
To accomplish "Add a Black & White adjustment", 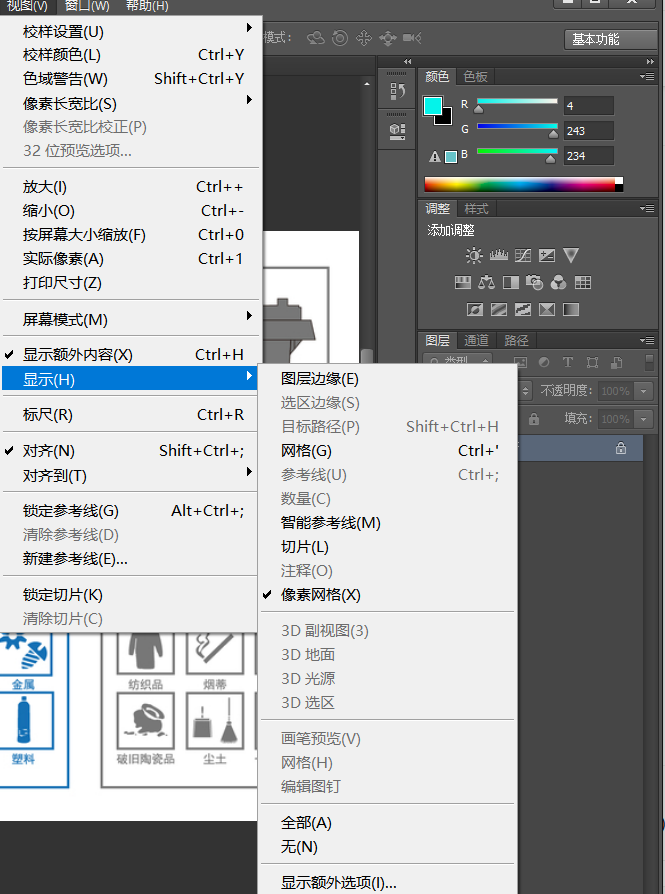I will pos(511,282).
